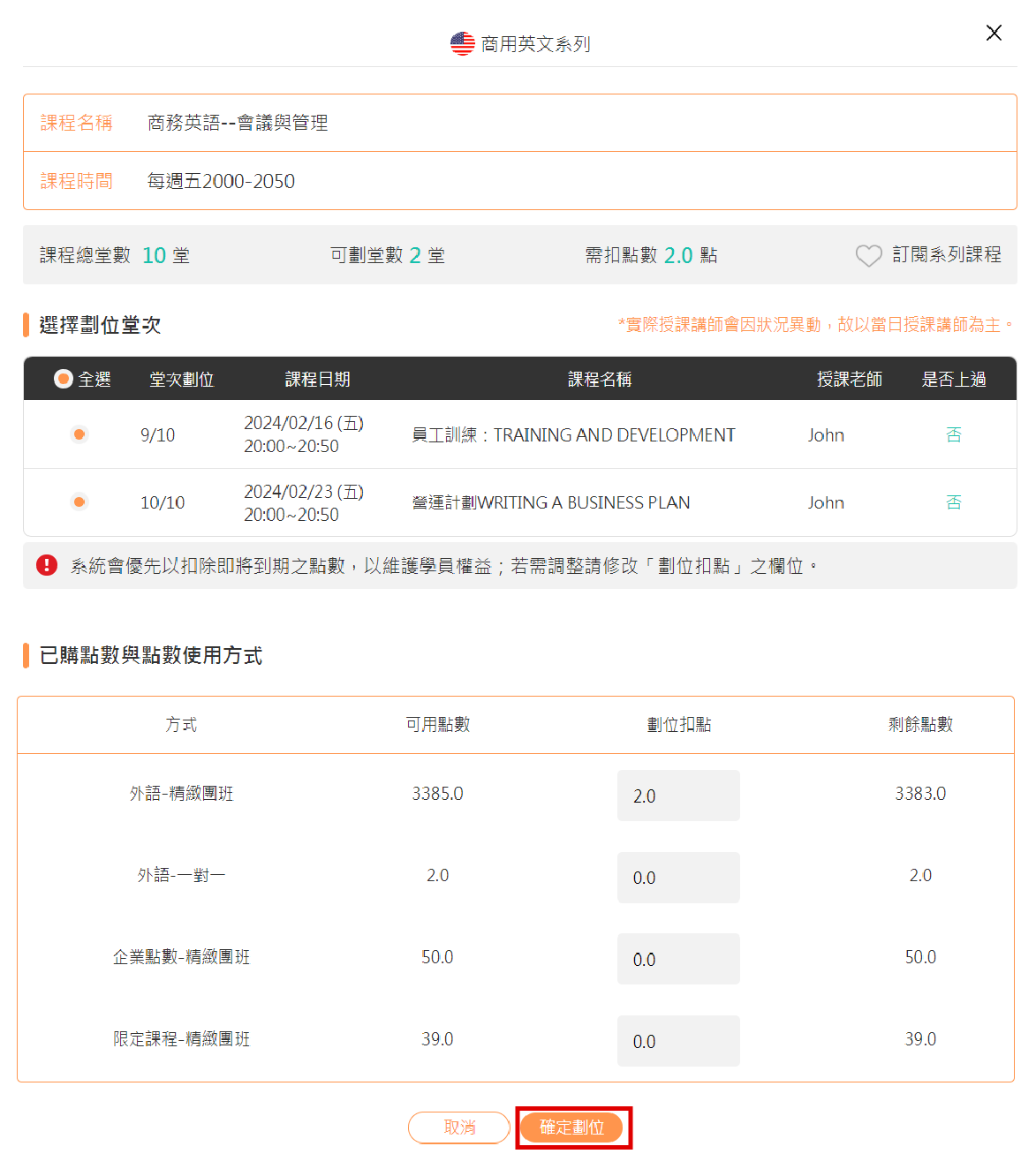The height and width of the screenshot is (1169, 1036).
Task: Click the 企業點數-精緻團班 row label
Action: (x=181, y=956)
